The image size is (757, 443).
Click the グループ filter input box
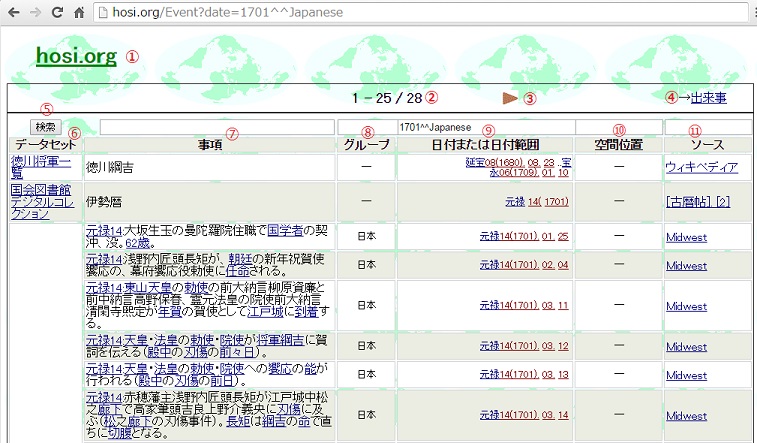(x=366, y=127)
